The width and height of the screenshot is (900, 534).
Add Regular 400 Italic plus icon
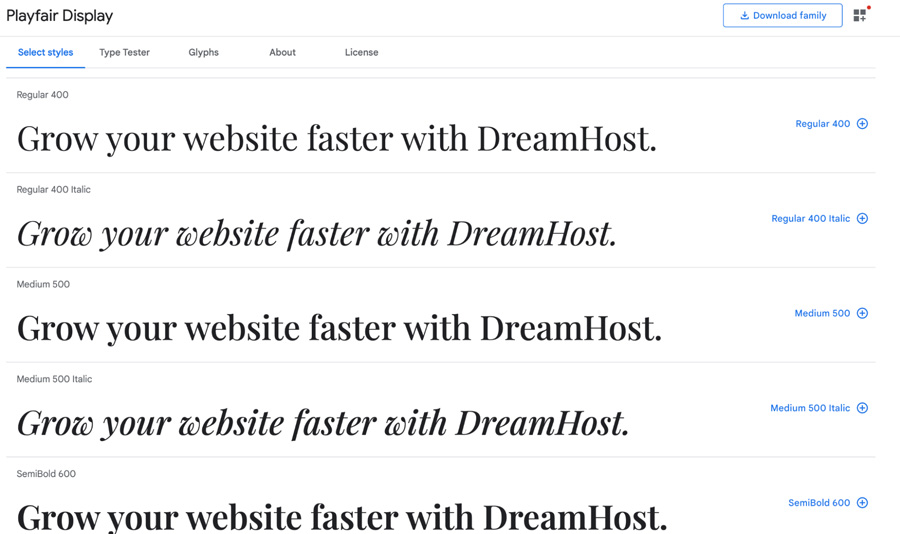862,218
